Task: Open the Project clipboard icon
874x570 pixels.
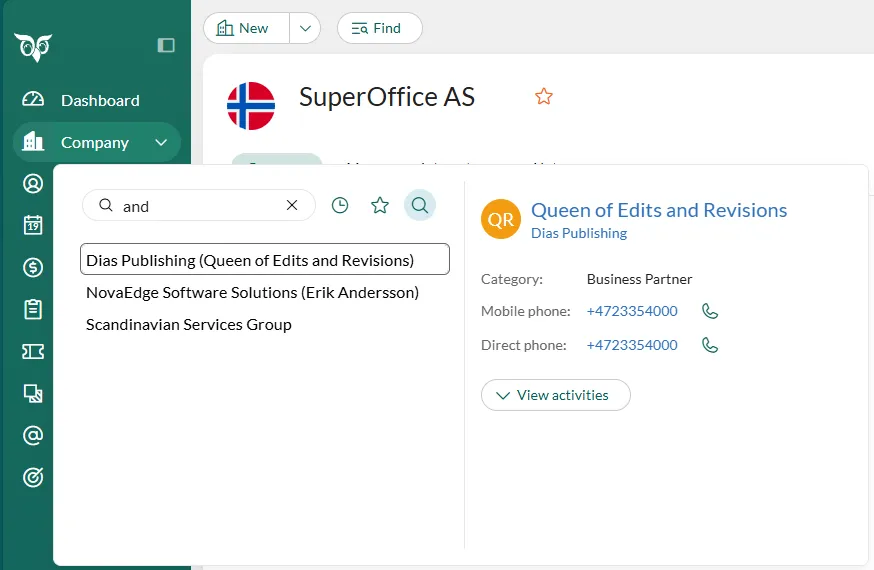Action: click(x=33, y=309)
